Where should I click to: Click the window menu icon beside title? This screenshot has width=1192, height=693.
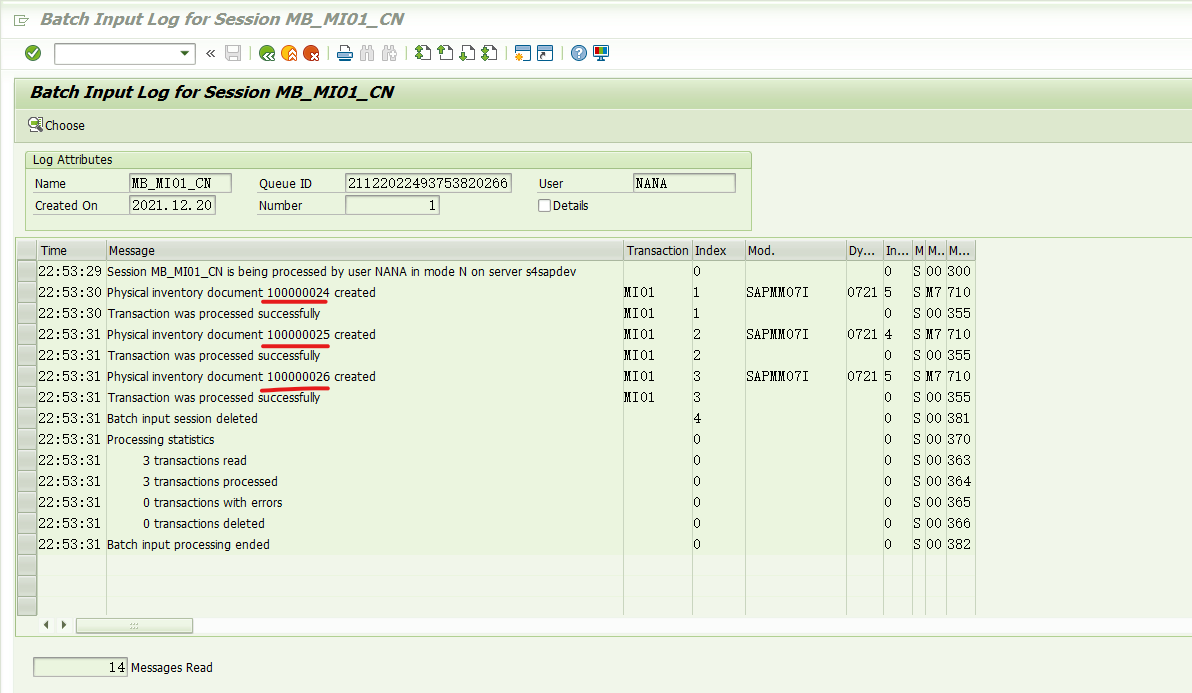tap(21, 21)
